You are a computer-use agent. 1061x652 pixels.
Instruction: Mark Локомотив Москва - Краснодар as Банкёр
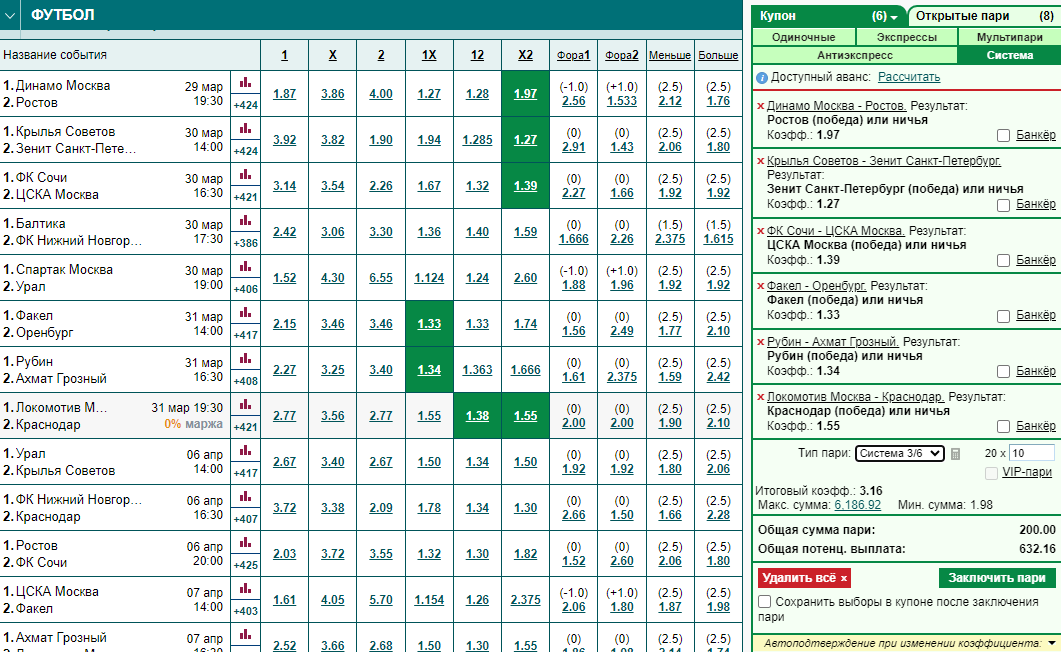tap(1003, 427)
